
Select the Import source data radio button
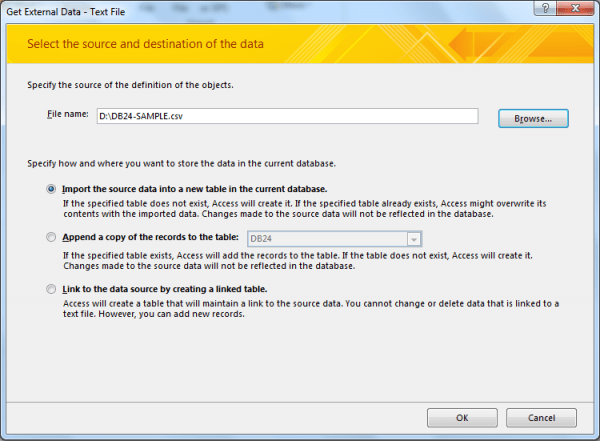(x=51, y=188)
